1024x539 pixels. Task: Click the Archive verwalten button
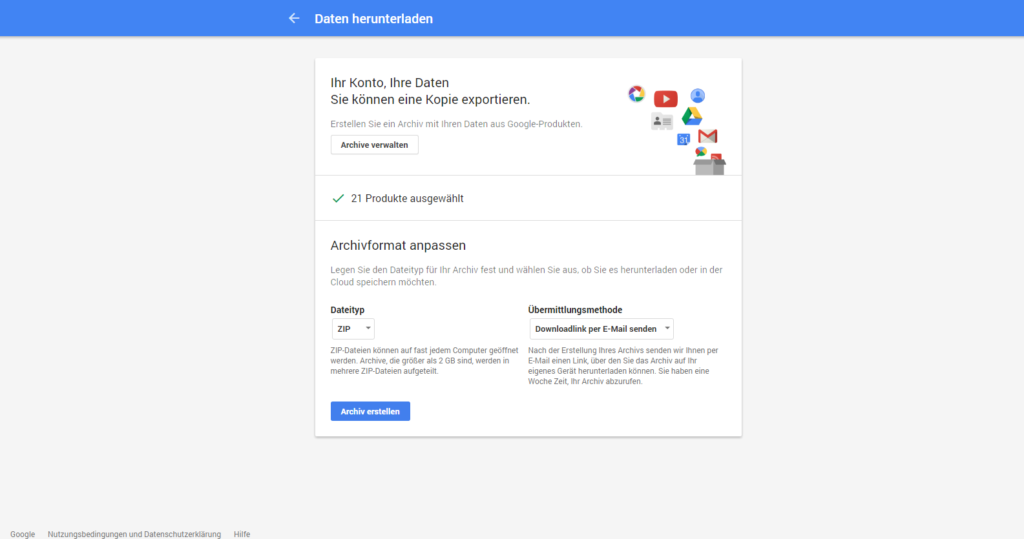click(x=375, y=145)
